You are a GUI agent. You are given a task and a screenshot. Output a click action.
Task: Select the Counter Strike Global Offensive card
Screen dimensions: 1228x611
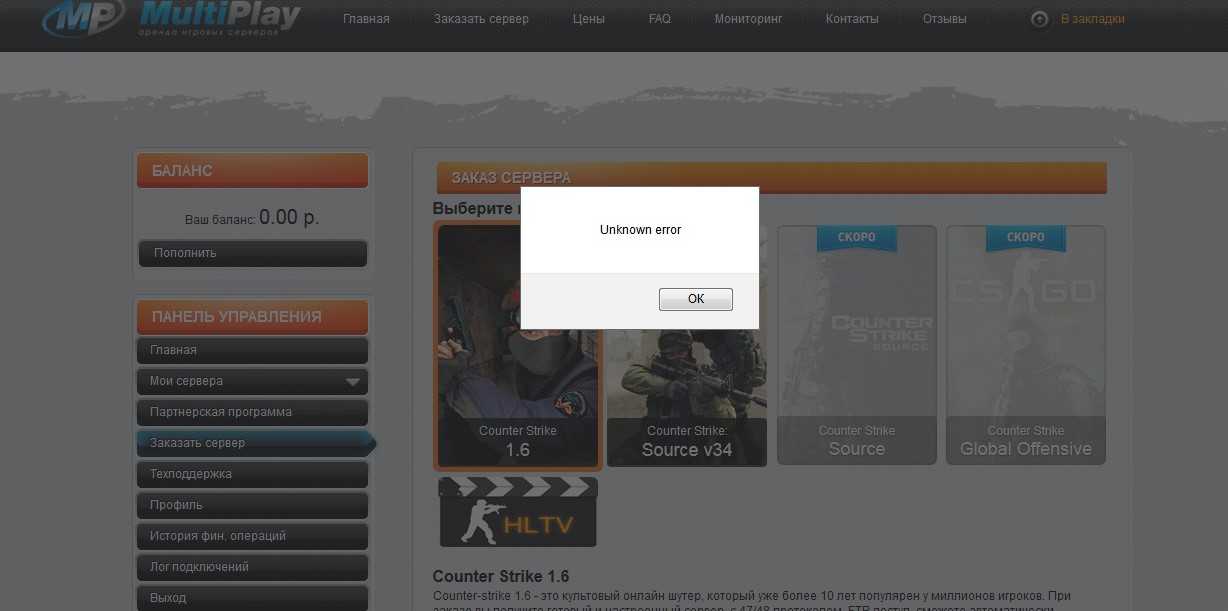[x=1026, y=345]
